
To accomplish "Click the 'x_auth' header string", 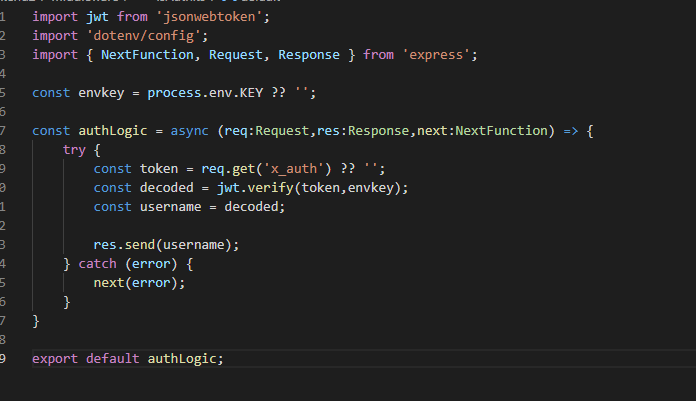I will tap(294, 169).
